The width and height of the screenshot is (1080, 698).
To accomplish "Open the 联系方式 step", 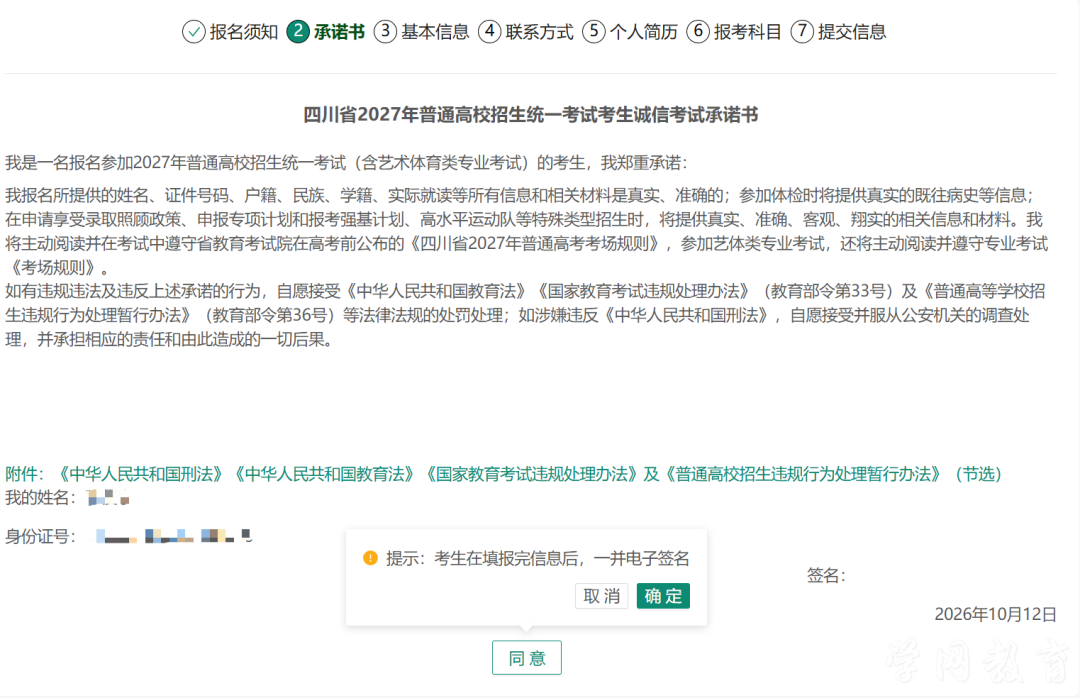I will coord(539,32).
